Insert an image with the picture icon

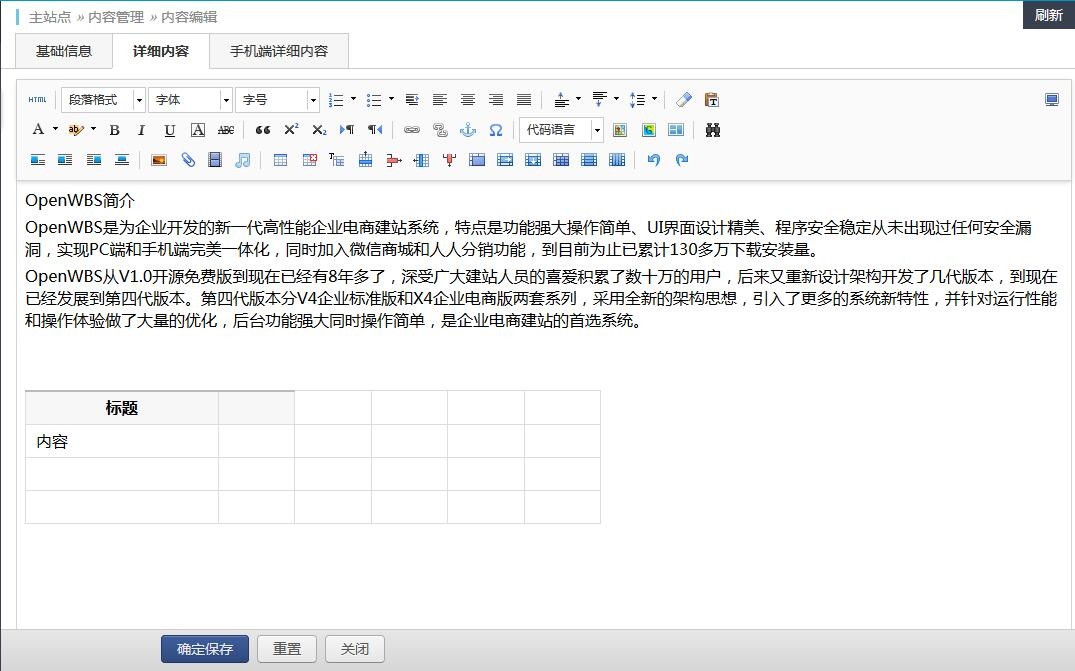pyautogui.click(x=159, y=160)
